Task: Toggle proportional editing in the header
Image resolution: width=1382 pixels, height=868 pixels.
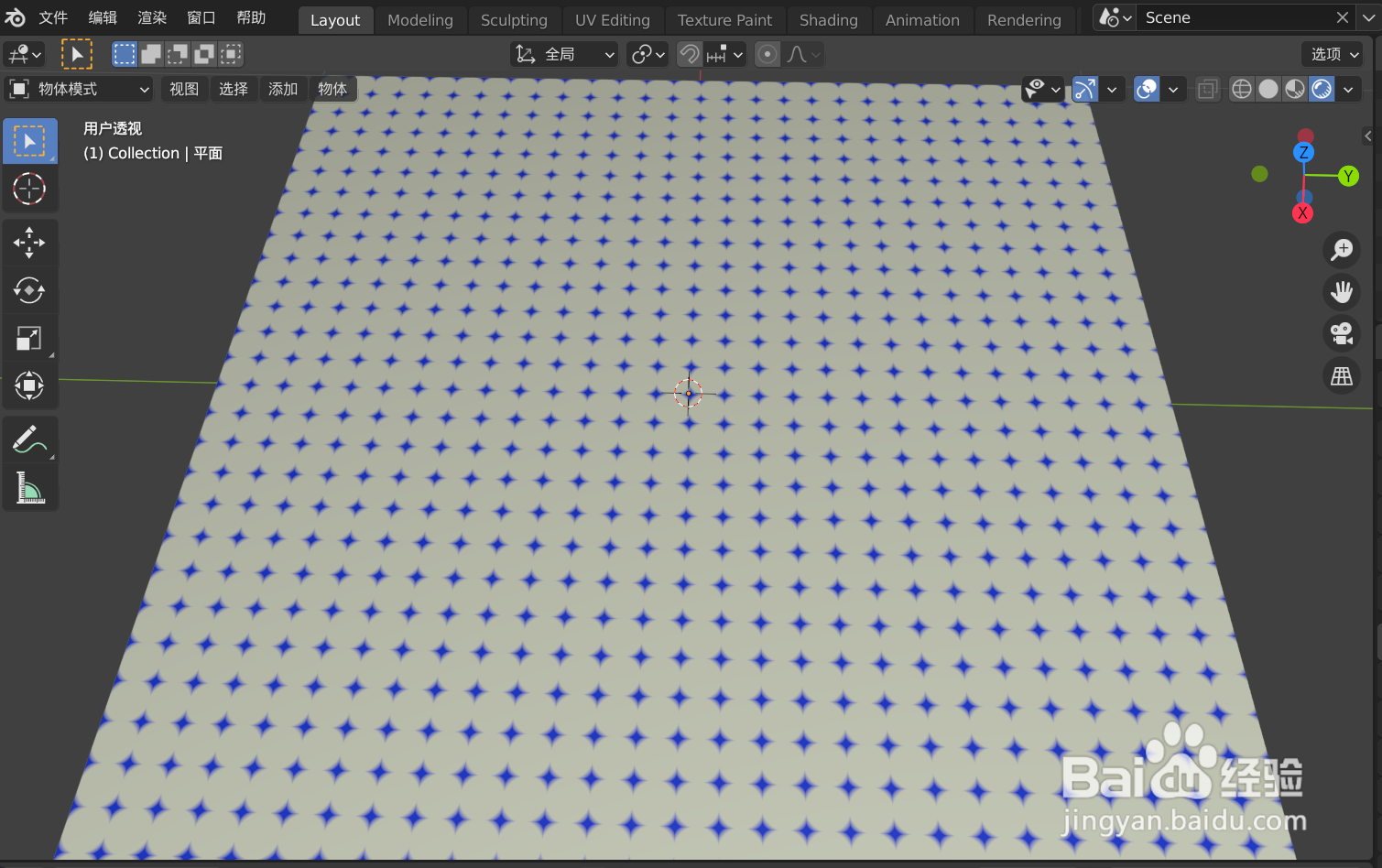Action: (x=767, y=54)
